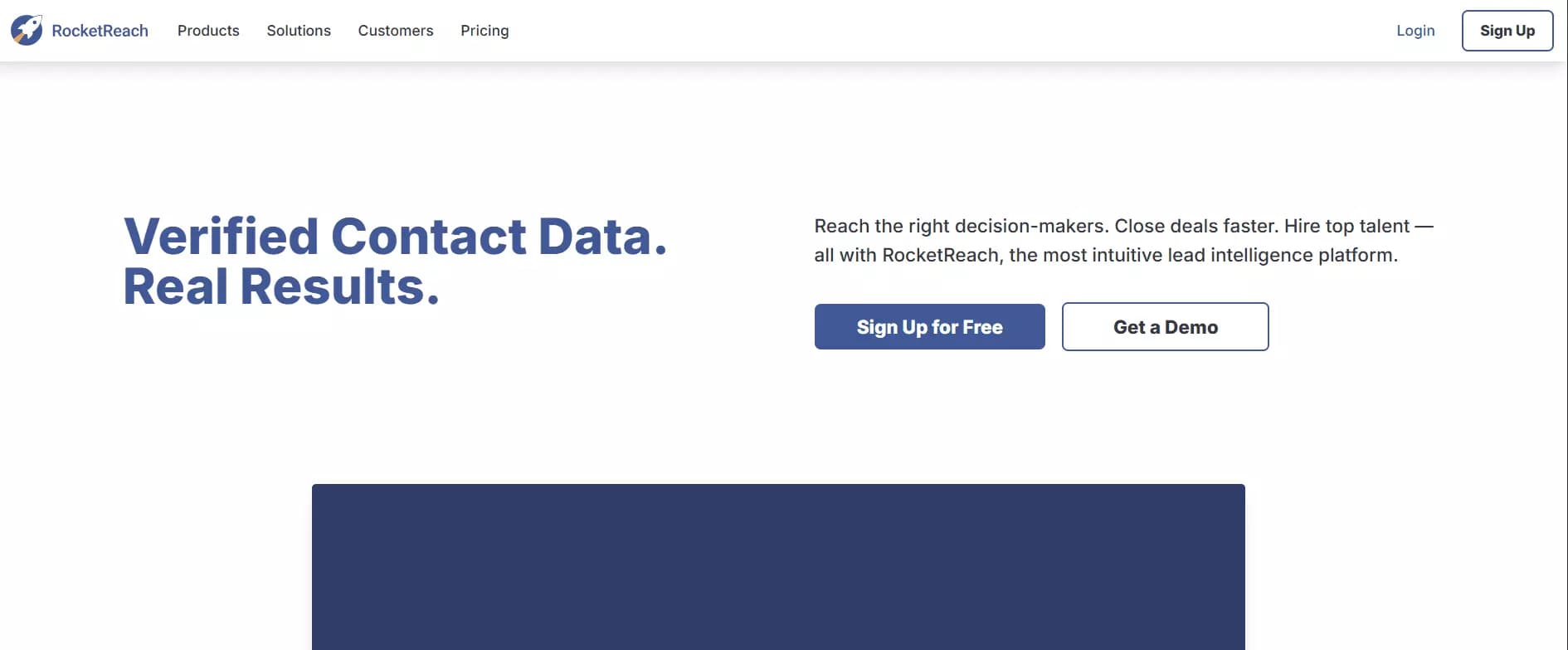The width and height of the screenshot is (1568, 650).
Task: Click the Get a Demo outlined button
Action: coord(1165,326)
